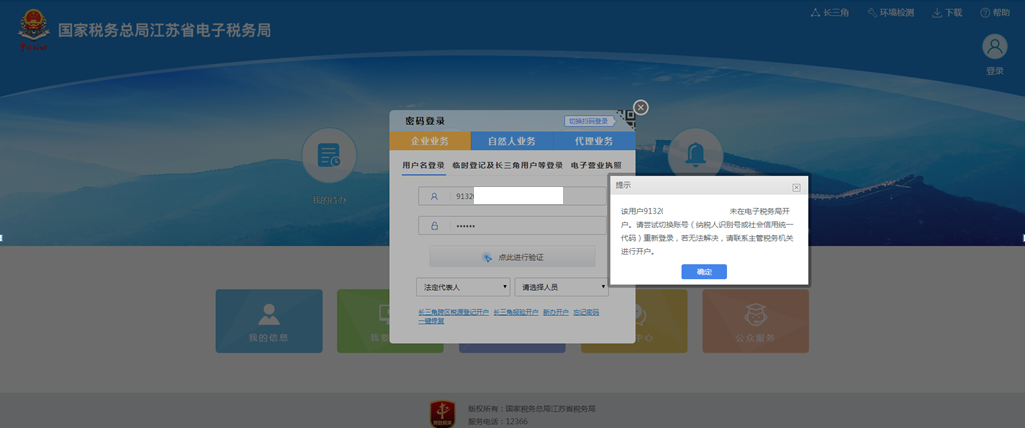Focus the password input field
Screen dimensions: 1025x428
tap(512, 225)
